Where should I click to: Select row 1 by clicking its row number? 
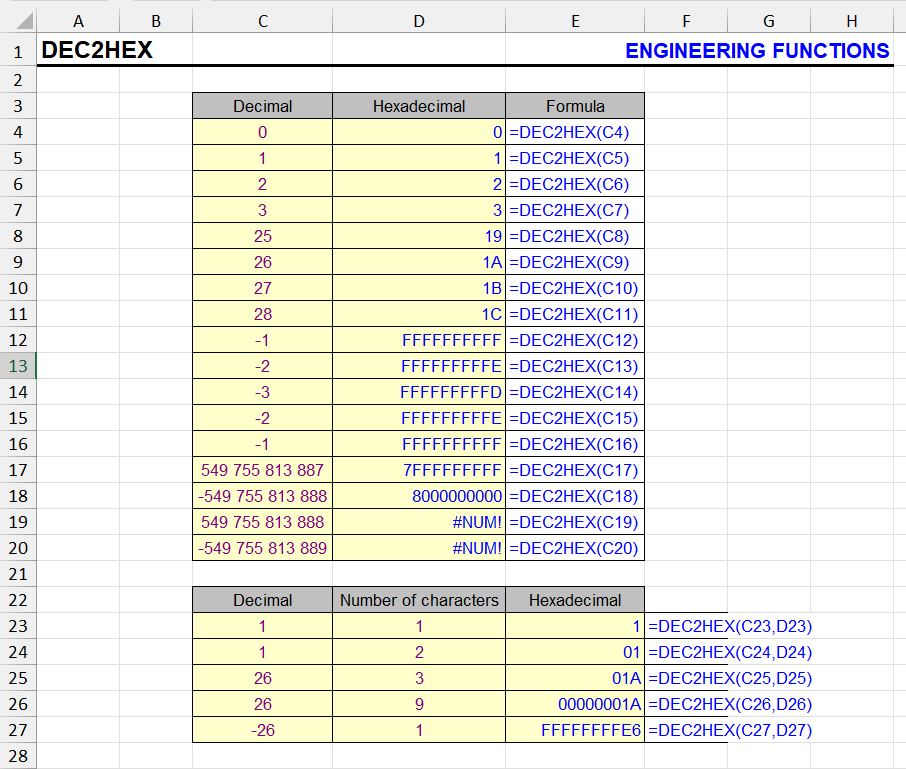pos(18,50)
